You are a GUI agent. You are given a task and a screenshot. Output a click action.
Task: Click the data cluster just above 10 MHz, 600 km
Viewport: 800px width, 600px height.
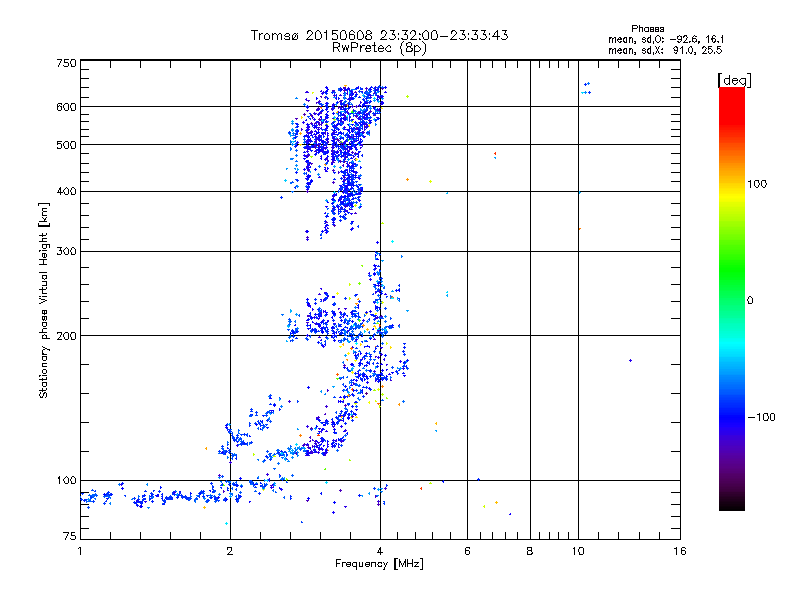pos(586,88)
